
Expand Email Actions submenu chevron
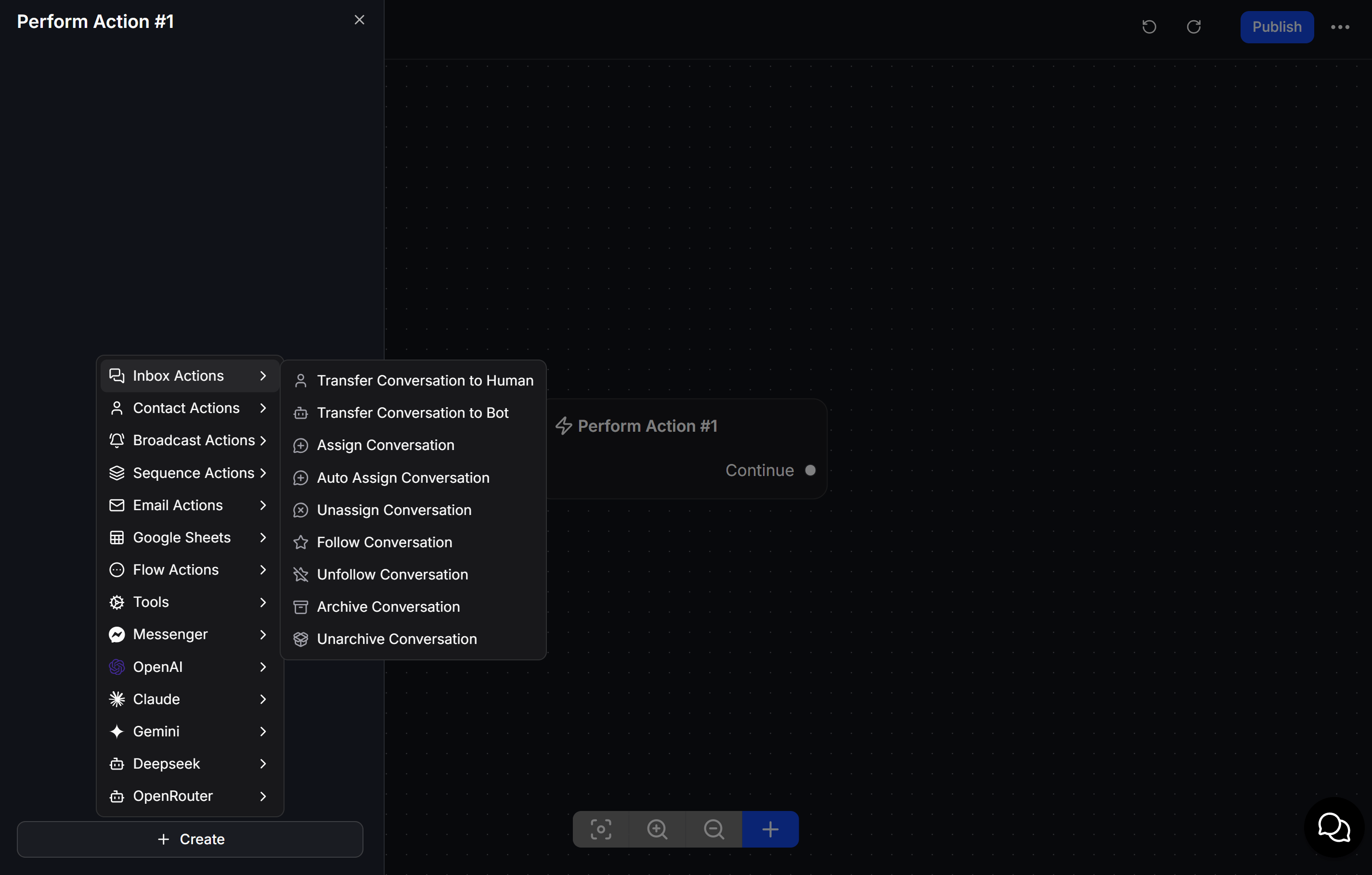[263, 505]
